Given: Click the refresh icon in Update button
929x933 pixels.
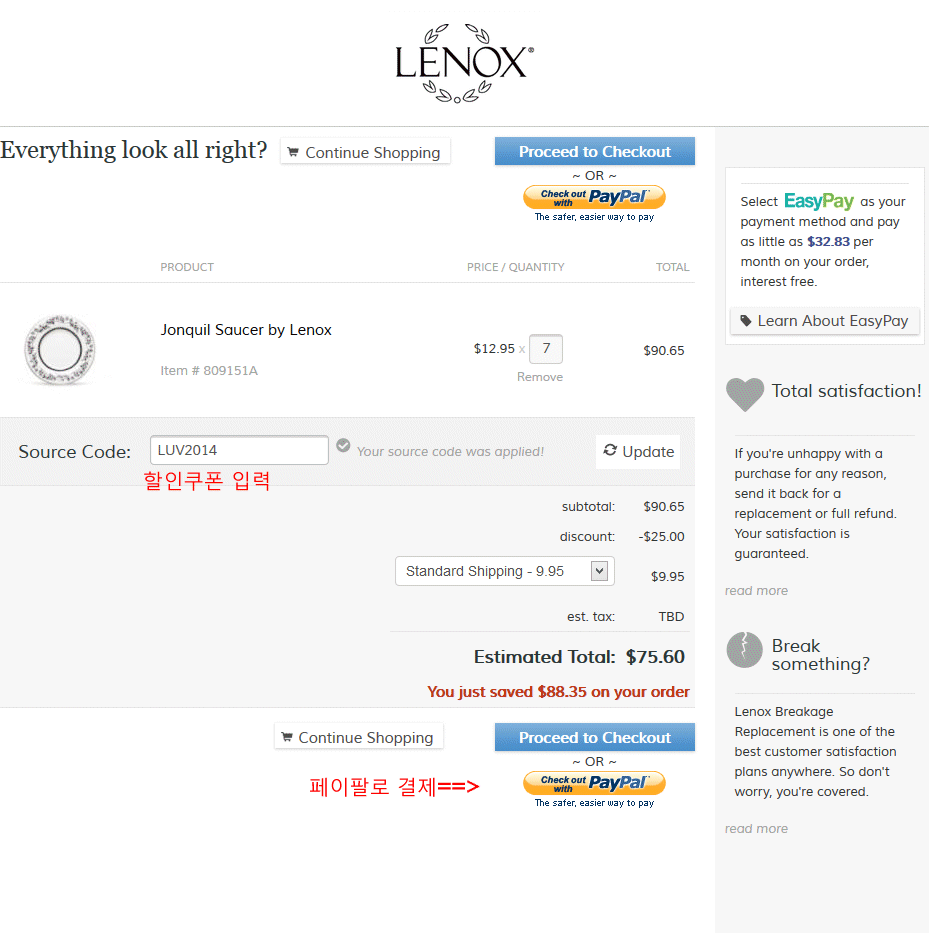Looking at the screenshot, I should pyautogui.click(x=610, y=451).
